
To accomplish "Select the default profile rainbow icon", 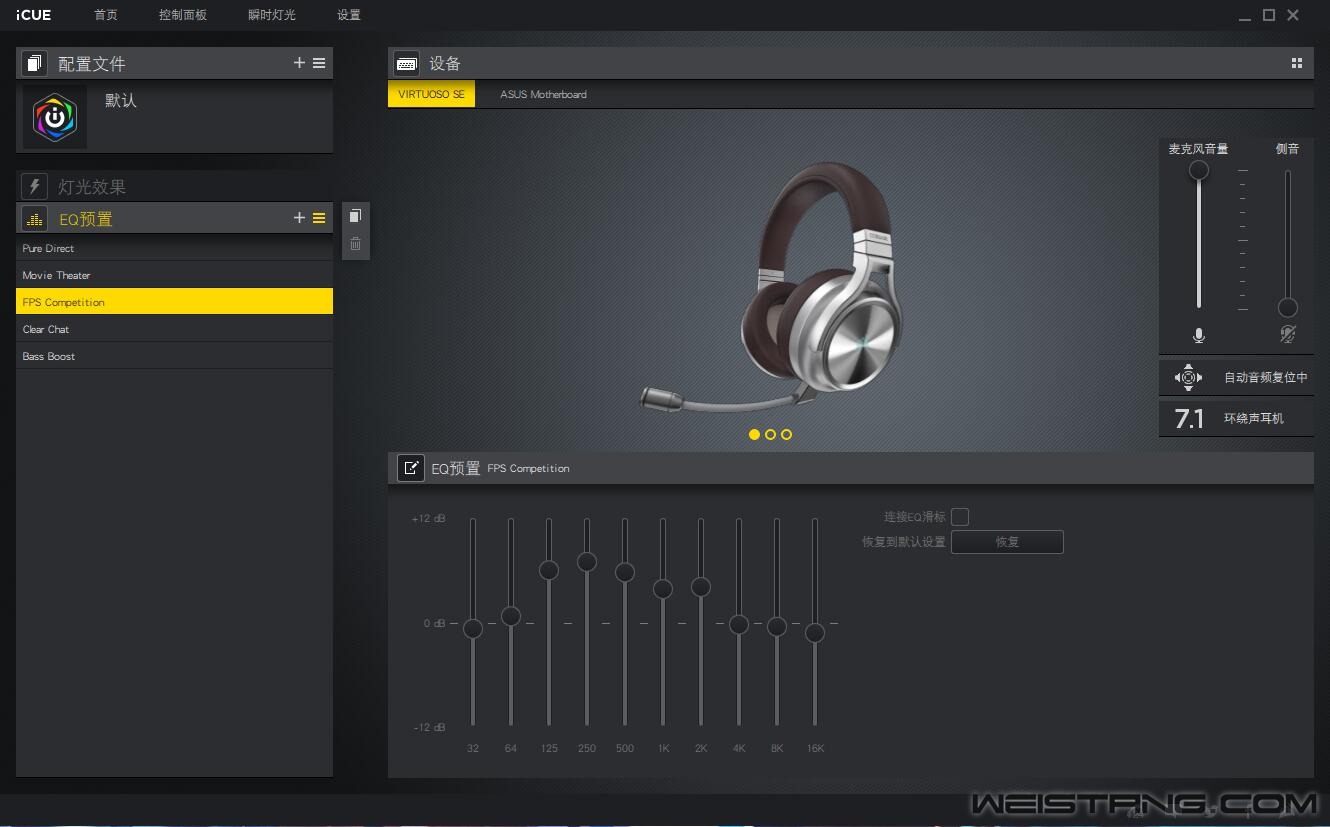I will coord(55,117).
